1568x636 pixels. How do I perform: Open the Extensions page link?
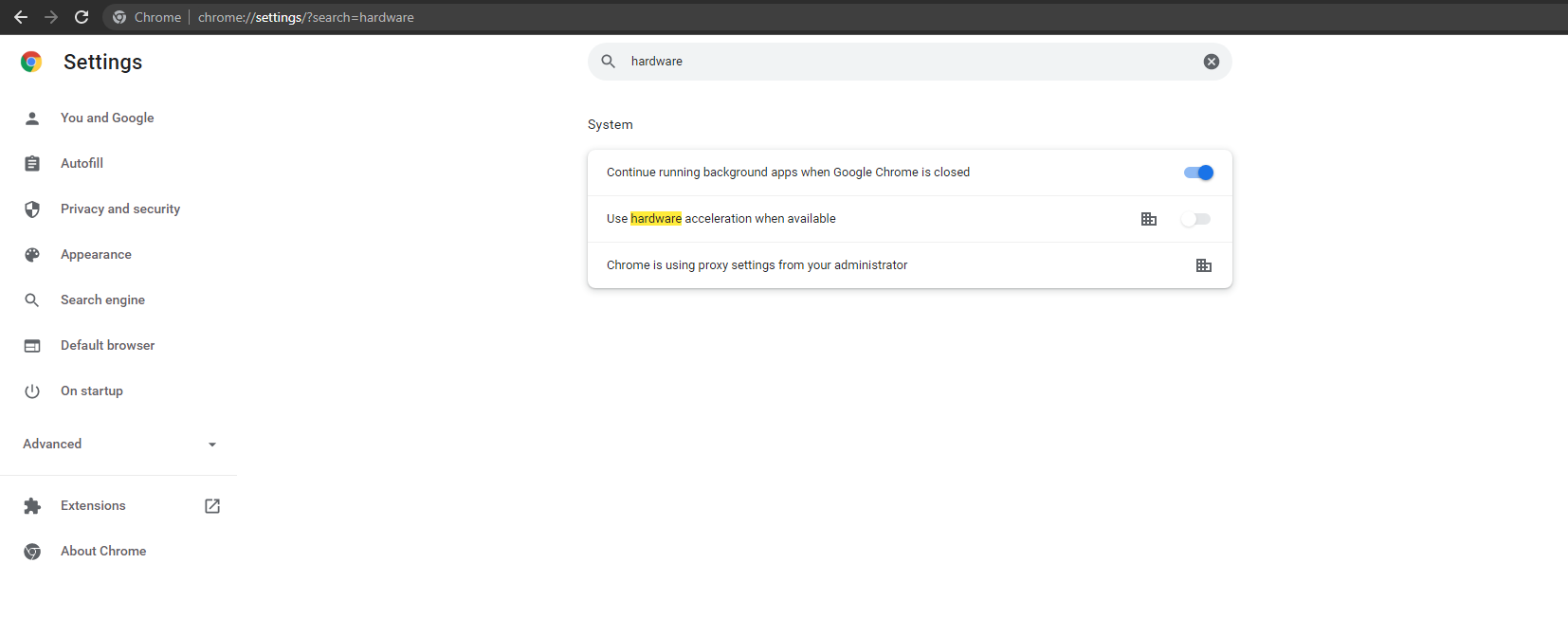(x=93, y=505)
